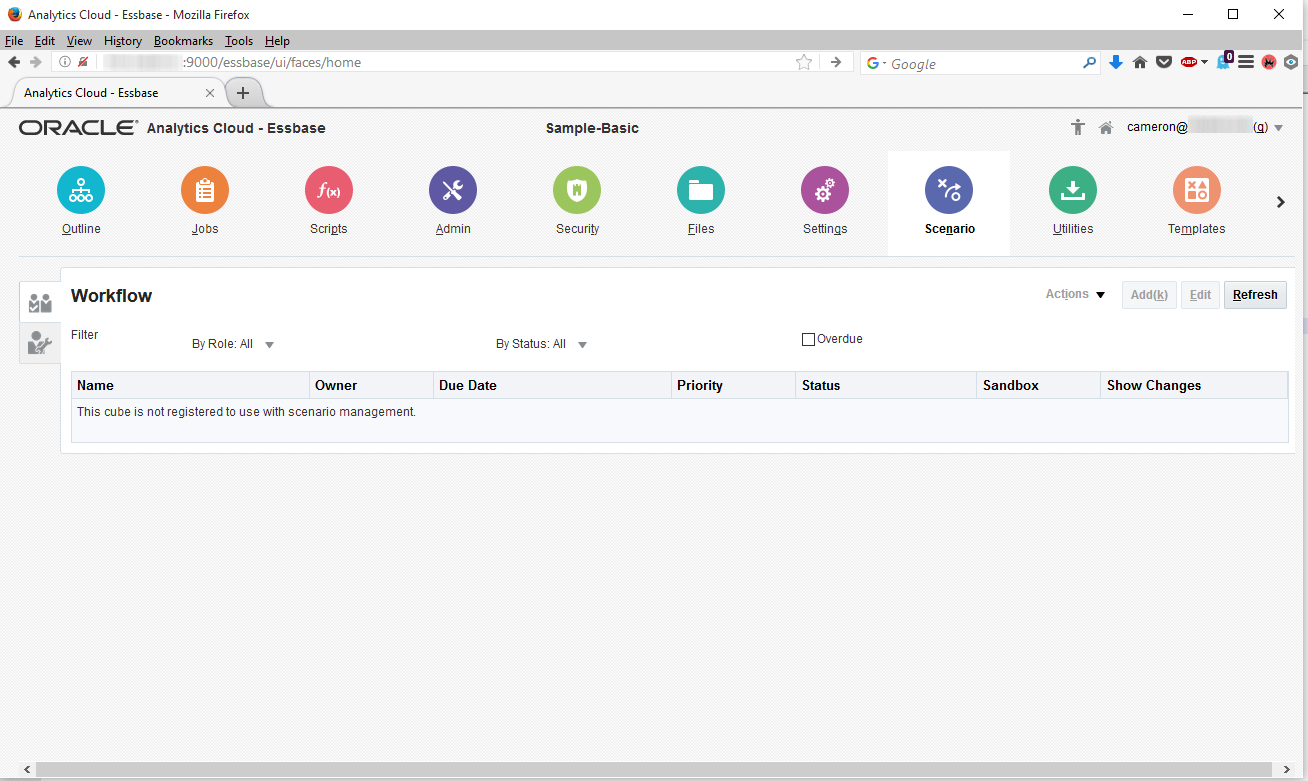Open the History menu
The image size is (1308, 781).
123,41
